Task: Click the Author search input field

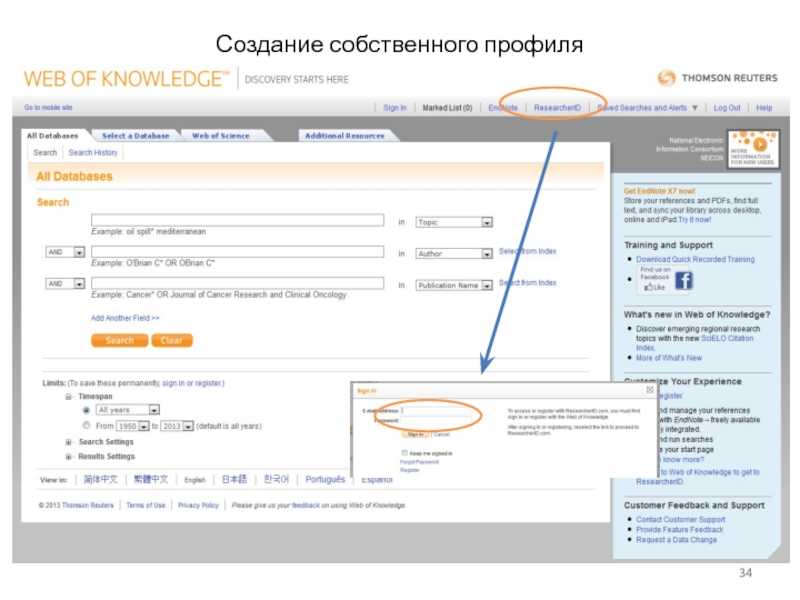Action: pos(237,252)
